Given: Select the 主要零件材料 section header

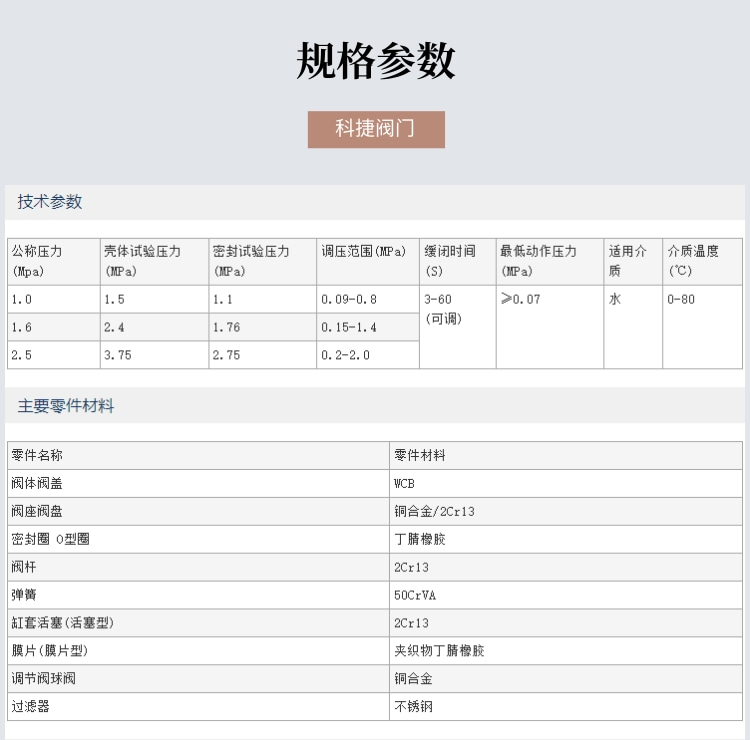Looking at the screenshot, I should [x=66, y=406].
